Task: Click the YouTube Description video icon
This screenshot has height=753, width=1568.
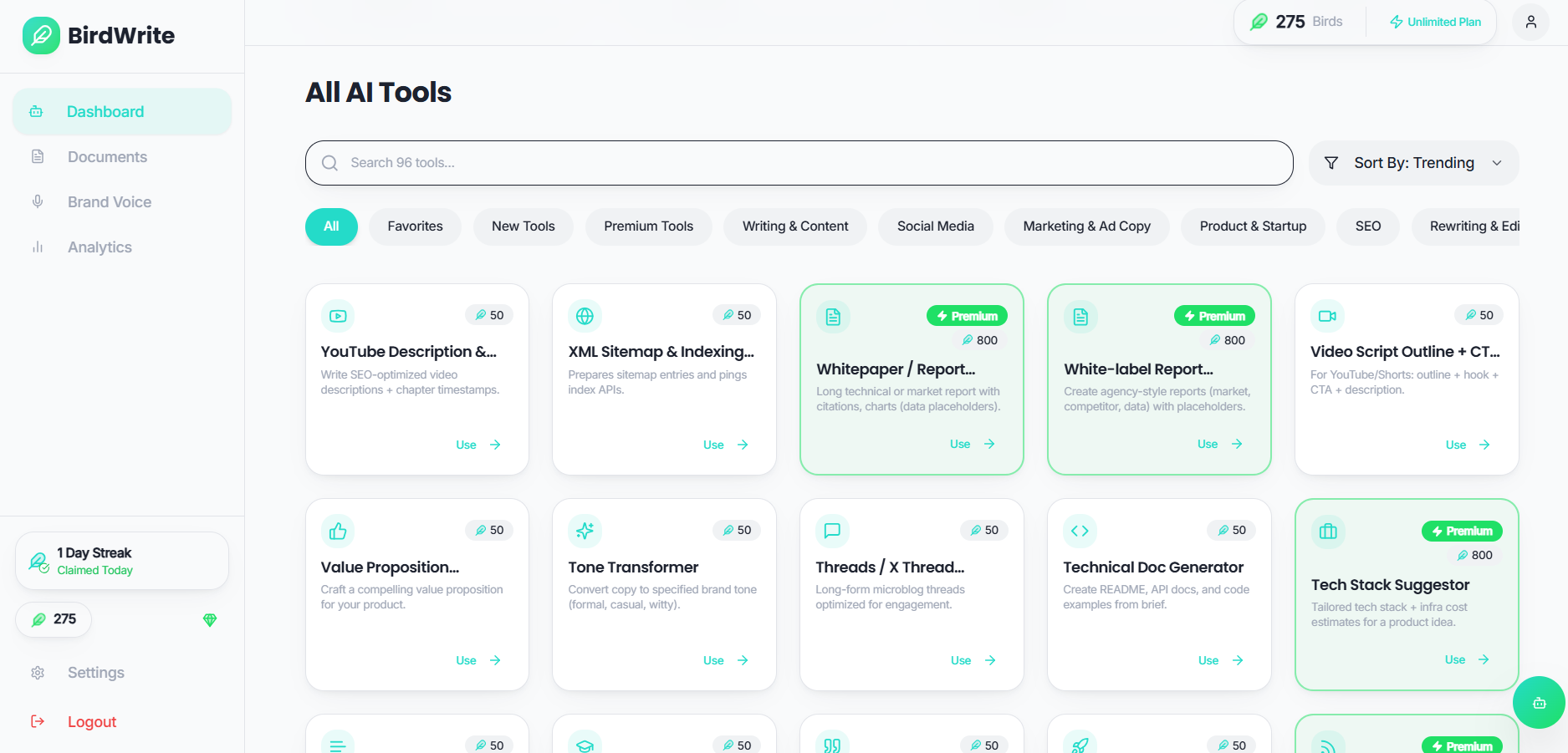Action: click(x=338, y=316)
